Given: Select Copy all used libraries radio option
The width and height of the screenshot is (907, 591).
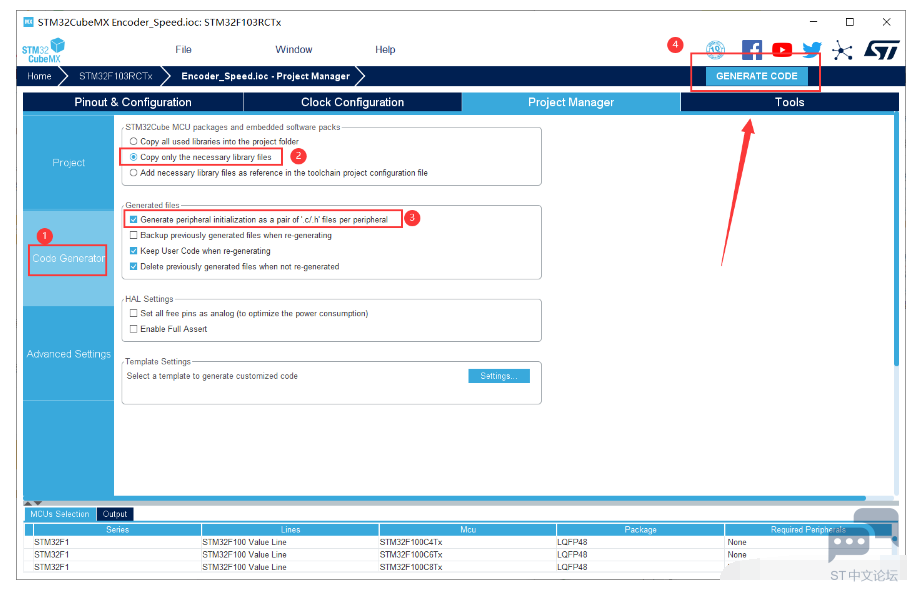Looking at the screenshot, I should [134, 141].
